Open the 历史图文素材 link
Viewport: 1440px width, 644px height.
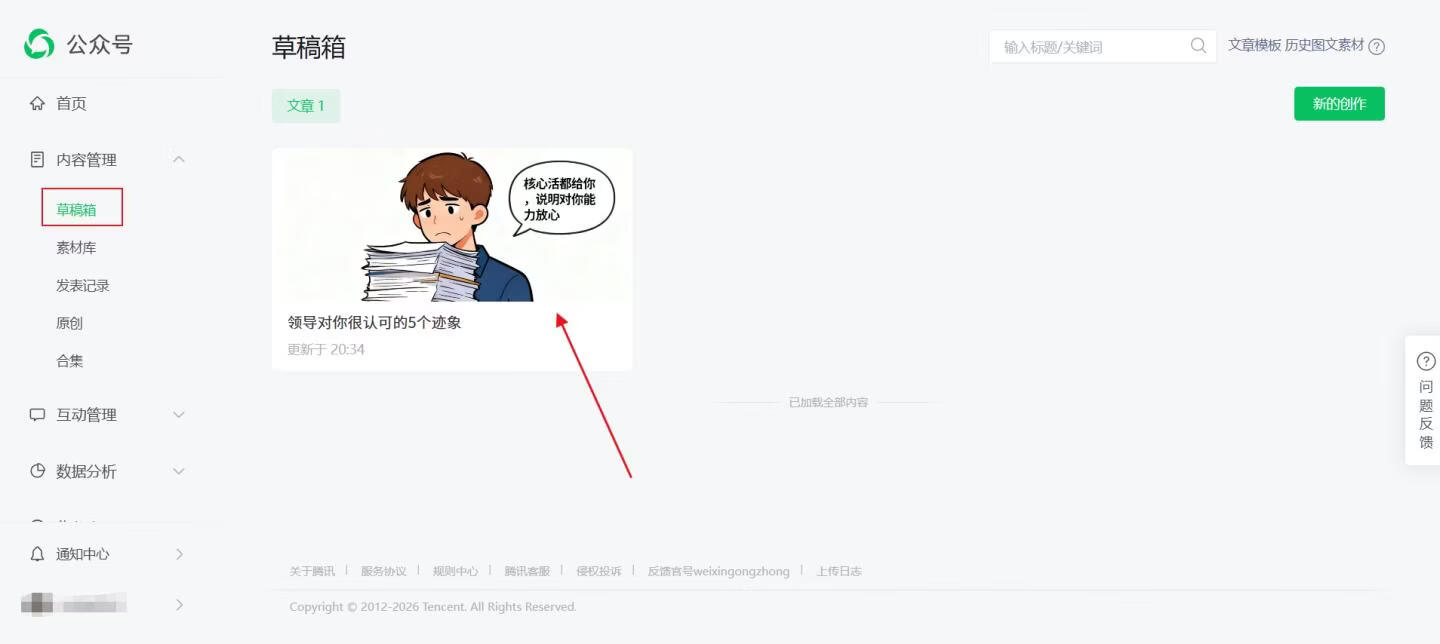click(1324, 45)
